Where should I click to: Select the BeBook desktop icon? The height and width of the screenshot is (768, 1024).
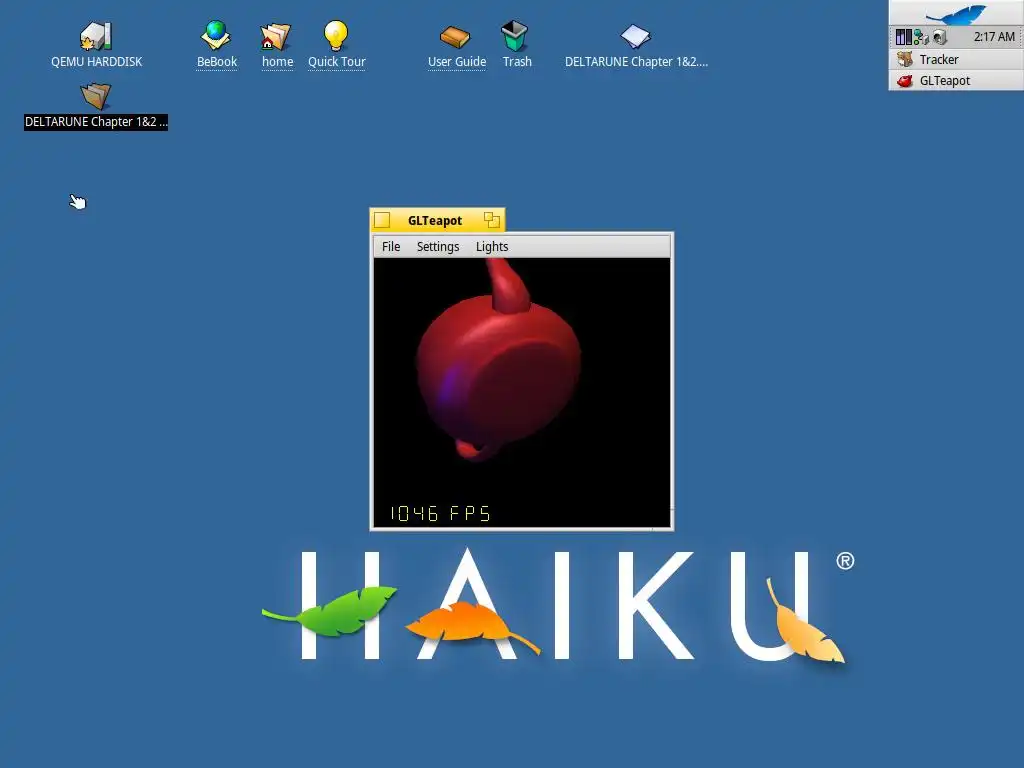tap(216, 35)
